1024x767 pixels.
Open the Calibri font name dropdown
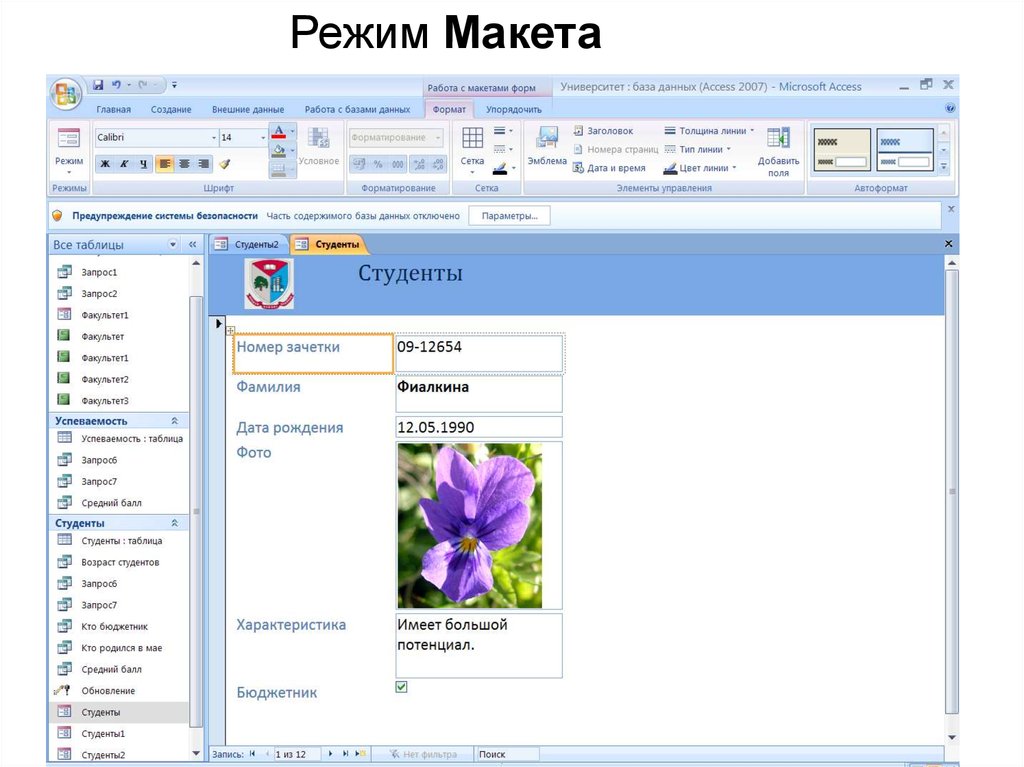tap(213, 138)
